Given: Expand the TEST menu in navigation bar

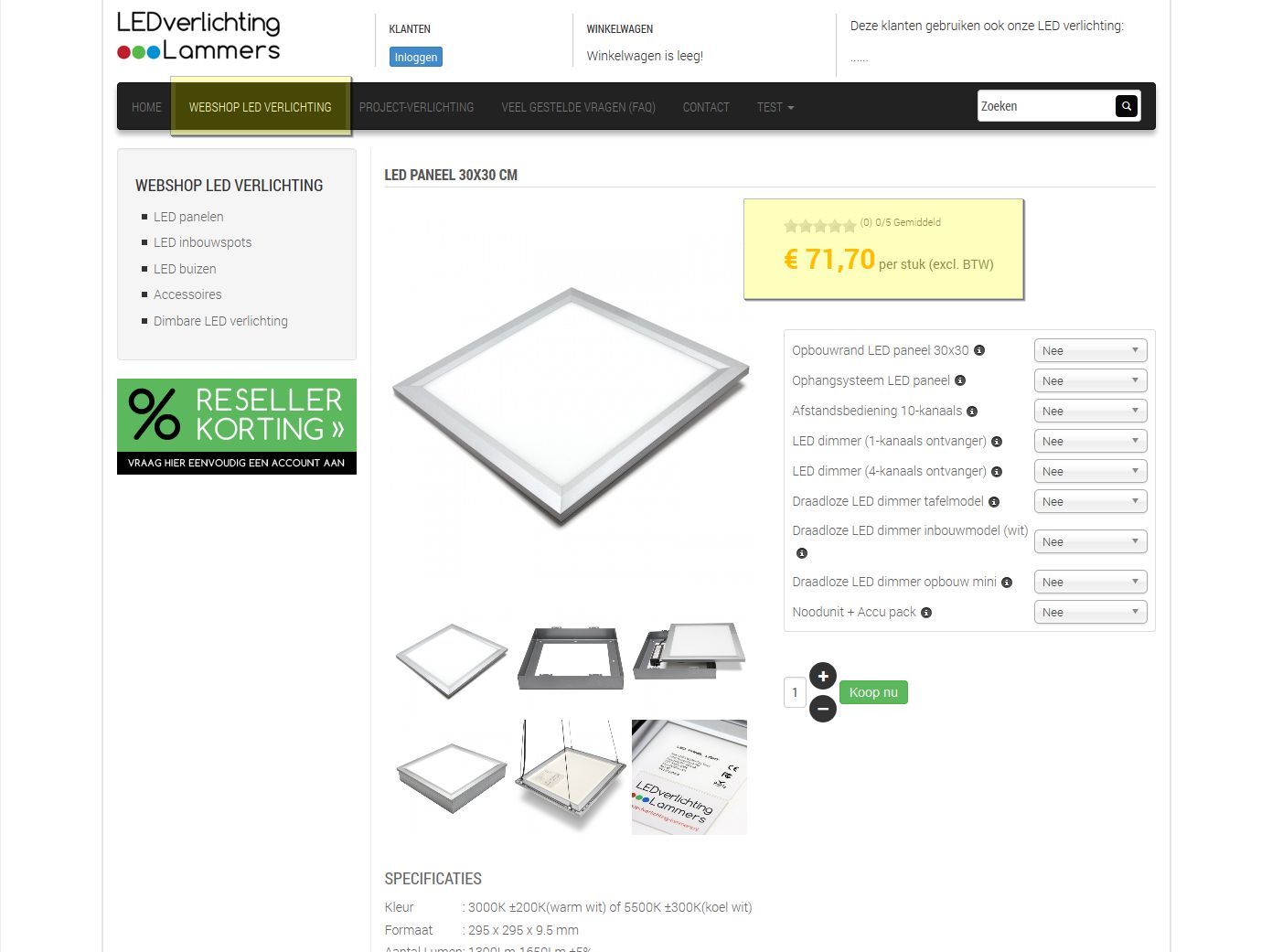Looking at the screenshot, I should point(775,107).
